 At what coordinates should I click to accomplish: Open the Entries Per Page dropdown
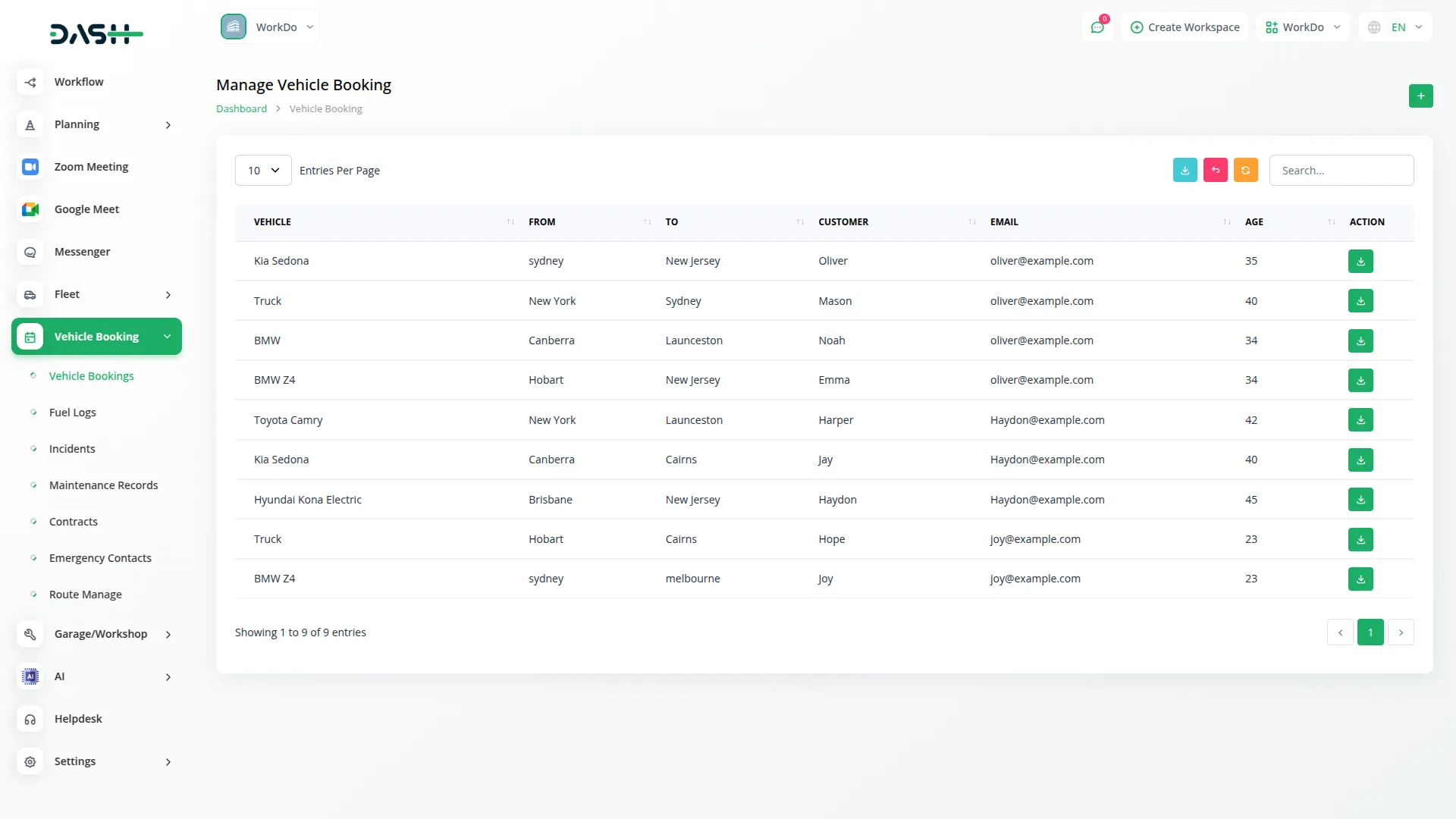tap(262, 170)
